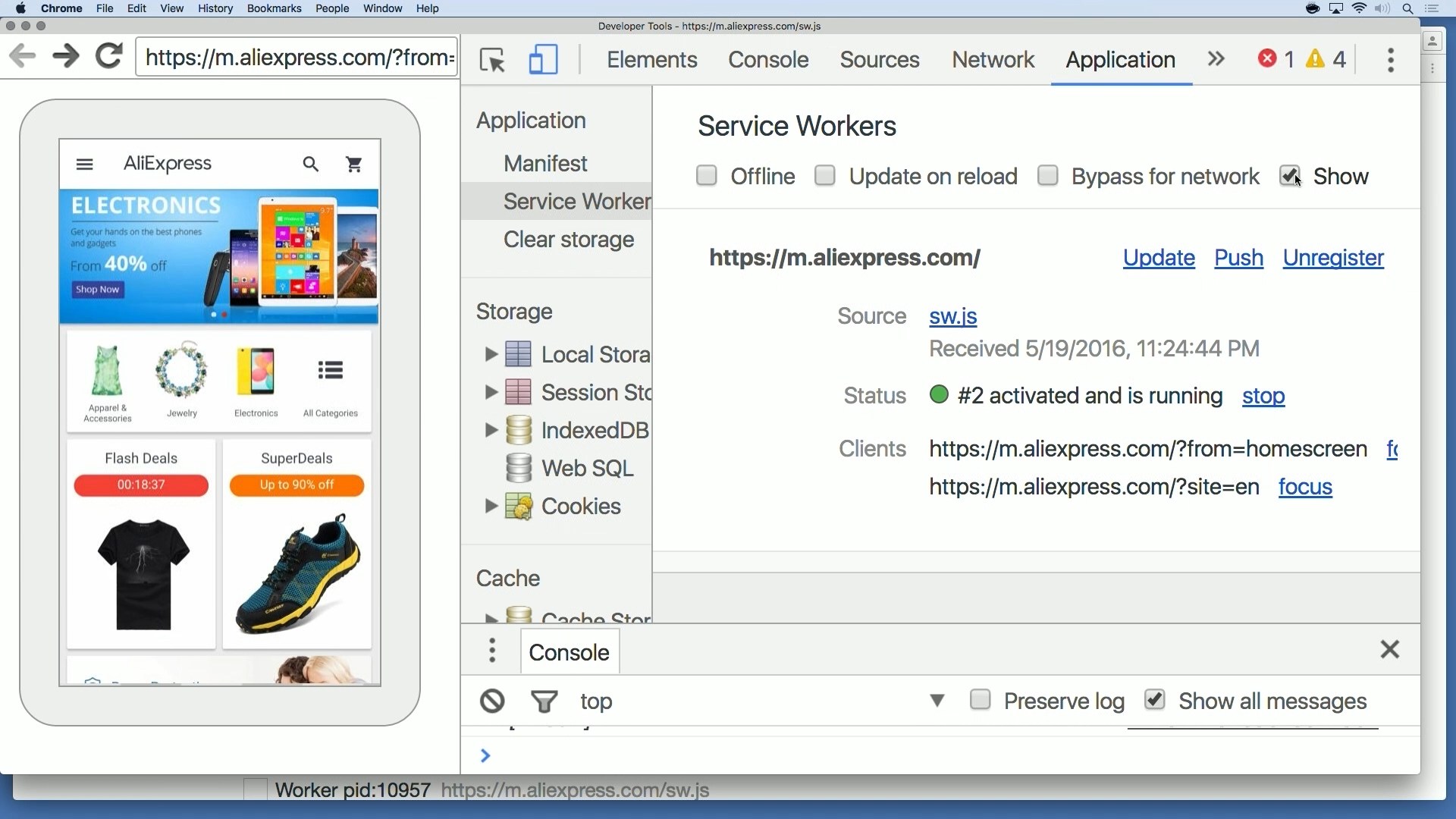Open the AliExpress shopping cart icon

(353, 164)
